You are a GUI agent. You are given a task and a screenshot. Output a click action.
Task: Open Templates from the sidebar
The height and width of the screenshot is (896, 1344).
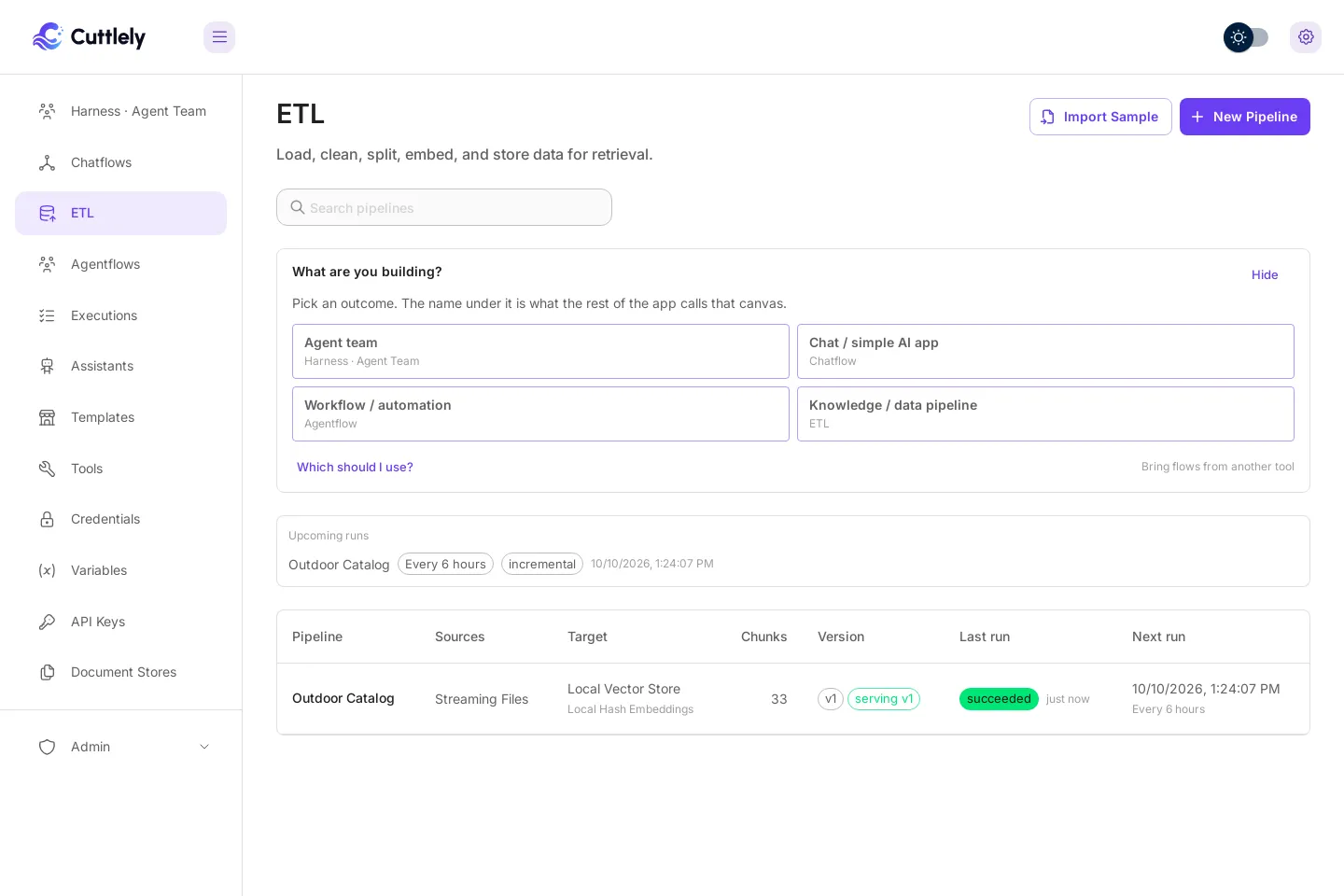(120, 417)
